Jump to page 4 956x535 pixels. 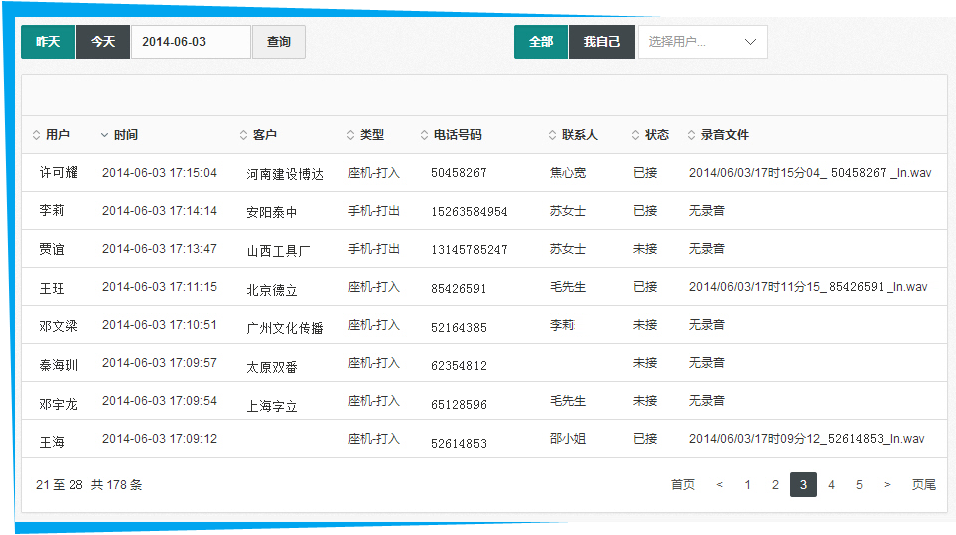[x=831, y=485]
